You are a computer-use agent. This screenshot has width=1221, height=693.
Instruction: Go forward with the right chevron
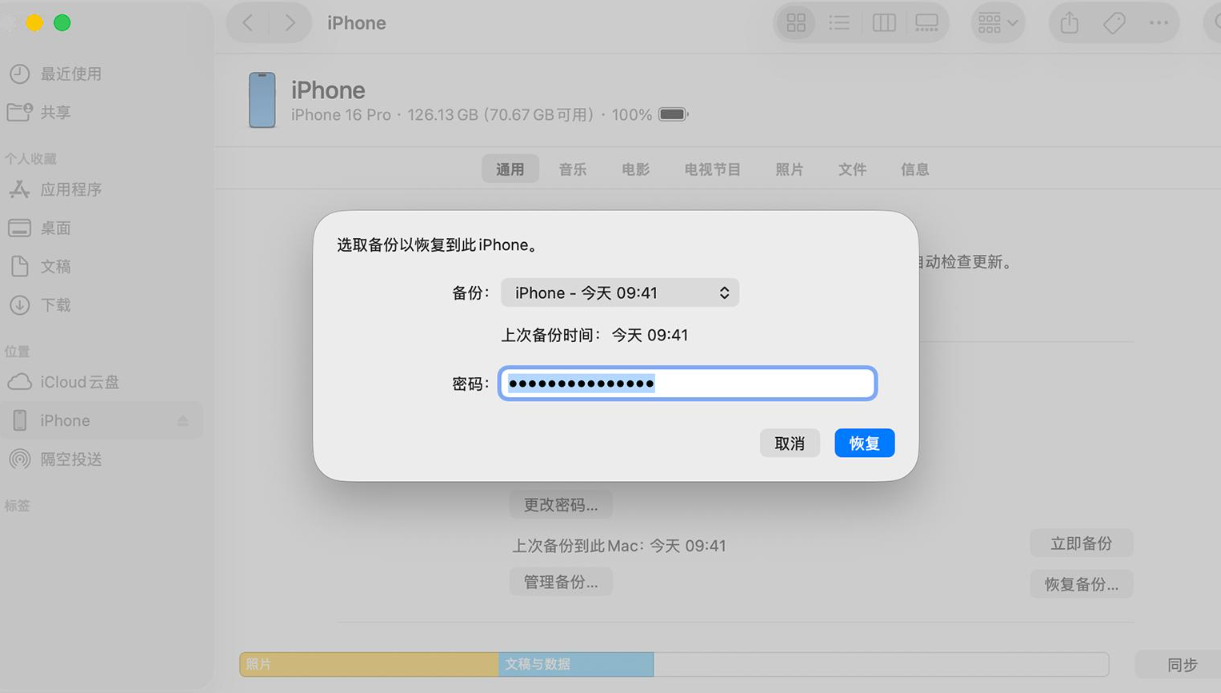tap(290, 23)
